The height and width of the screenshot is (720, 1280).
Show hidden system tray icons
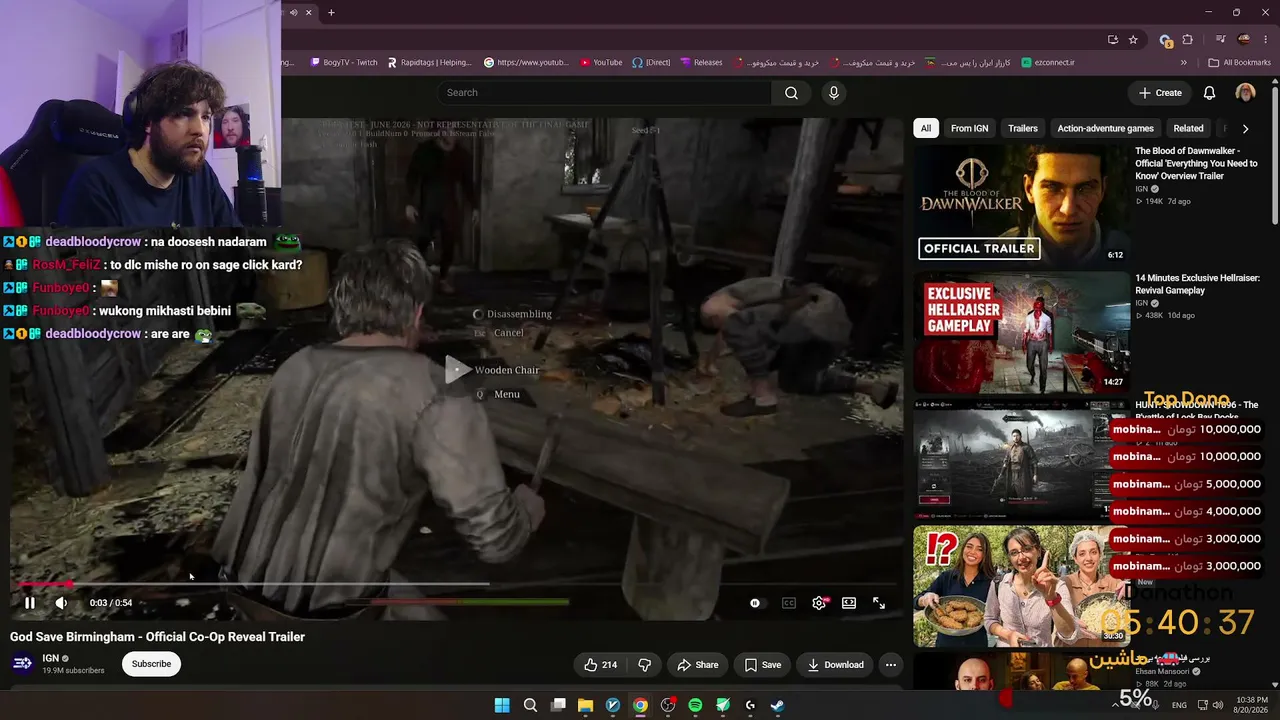[x=1115, y=705]
